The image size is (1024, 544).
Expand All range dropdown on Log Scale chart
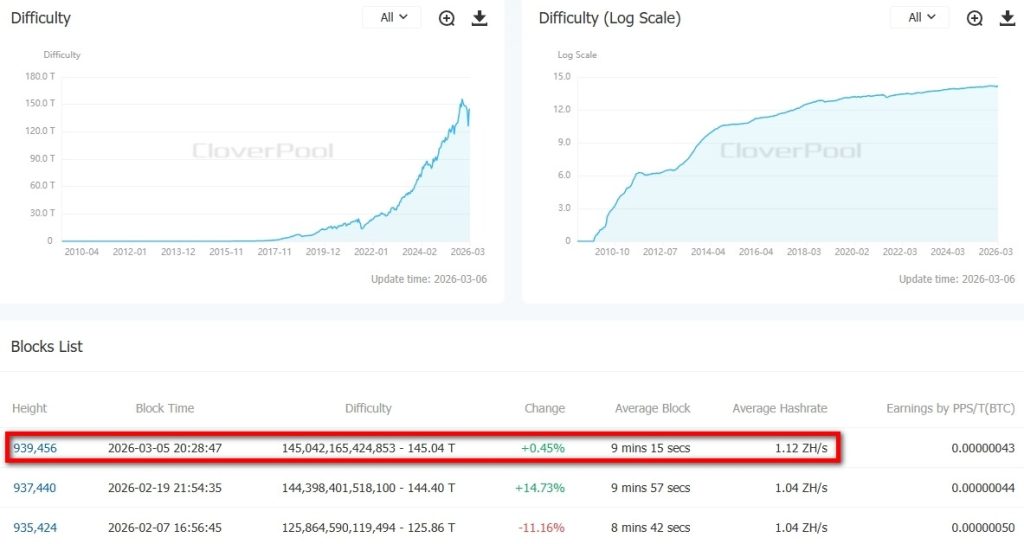tap(920, 18)
